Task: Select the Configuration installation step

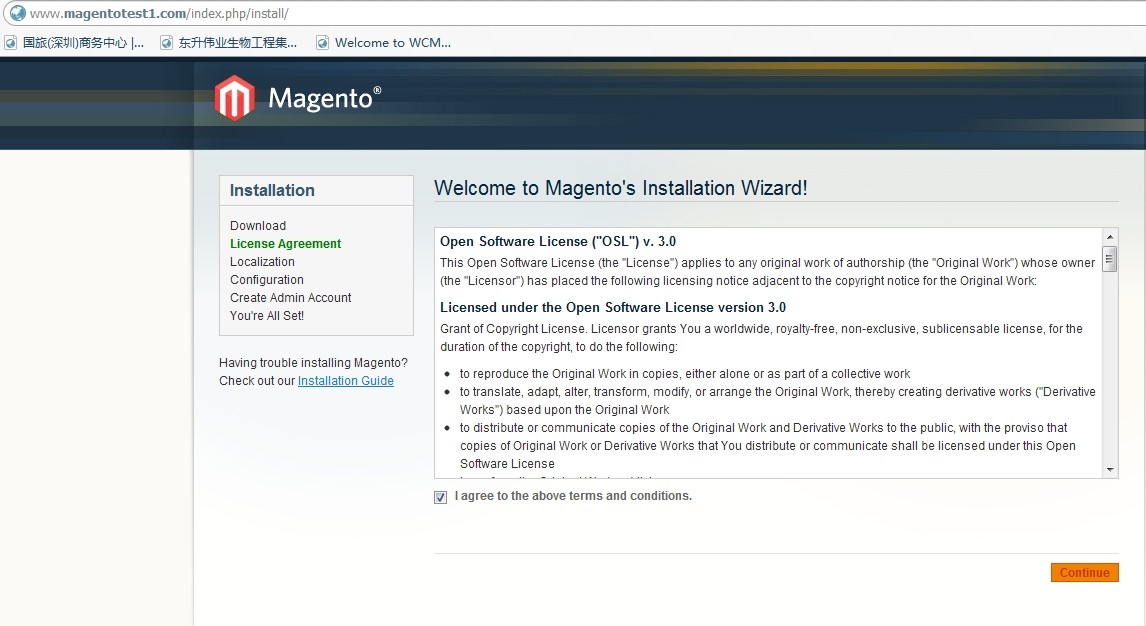Action: click(267, 280)
